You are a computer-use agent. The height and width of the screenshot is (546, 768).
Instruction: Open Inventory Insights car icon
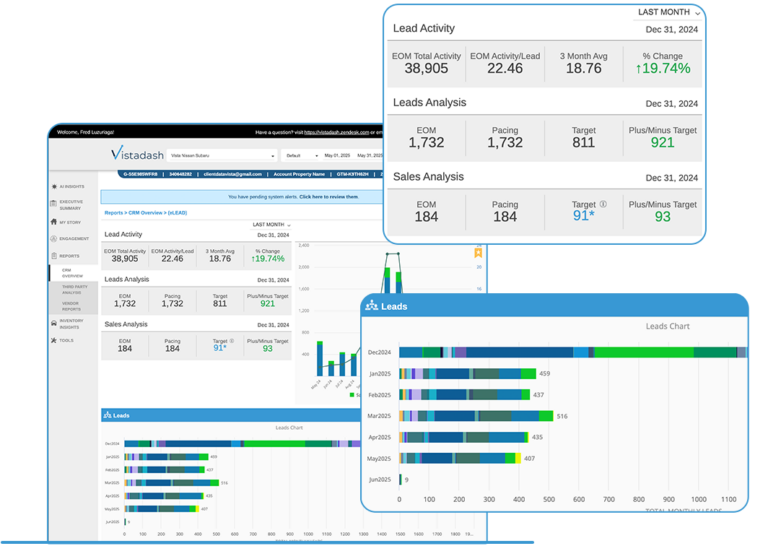tap(54, 323)
